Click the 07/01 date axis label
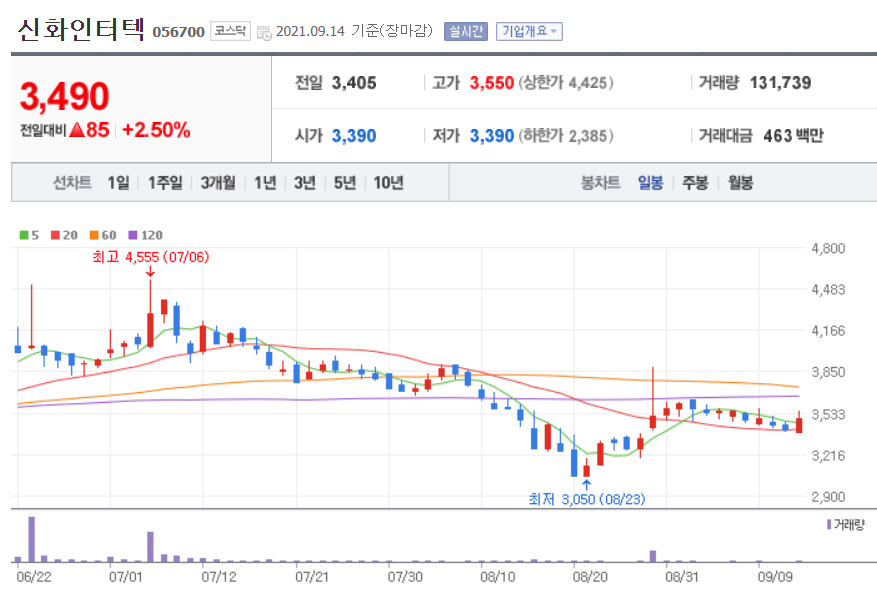The height and width of the screenshot is (593, 877). coord(125,577)
